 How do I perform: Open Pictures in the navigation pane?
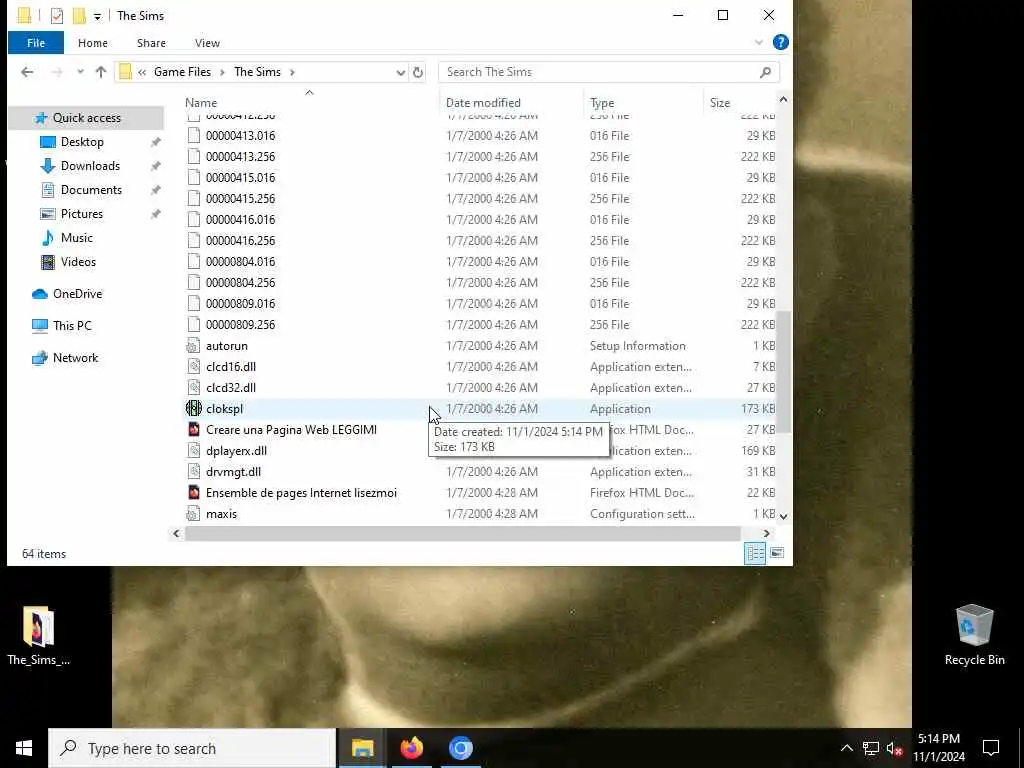point(81,214)
